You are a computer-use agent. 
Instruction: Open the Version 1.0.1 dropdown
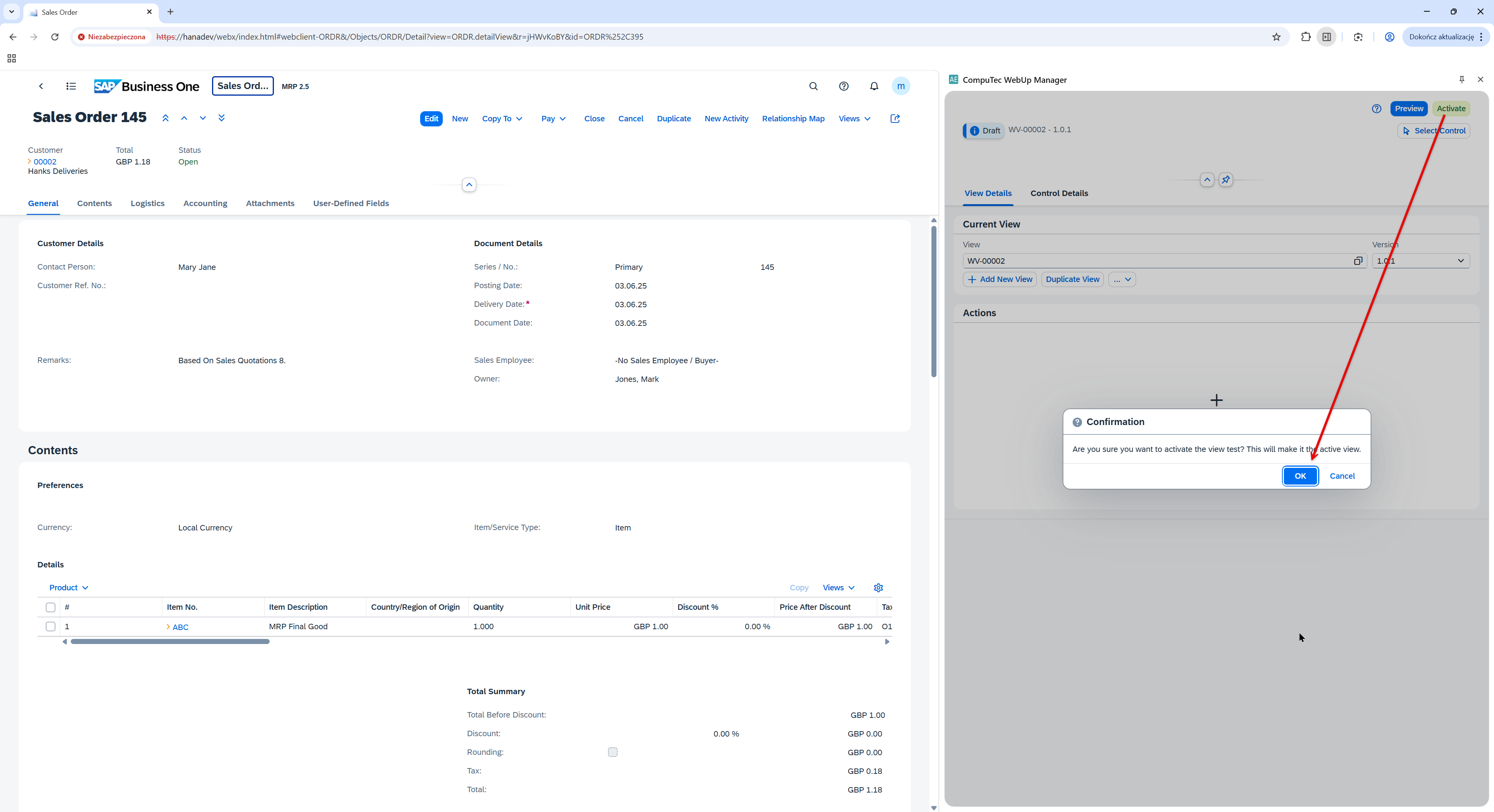point(1420,261)
